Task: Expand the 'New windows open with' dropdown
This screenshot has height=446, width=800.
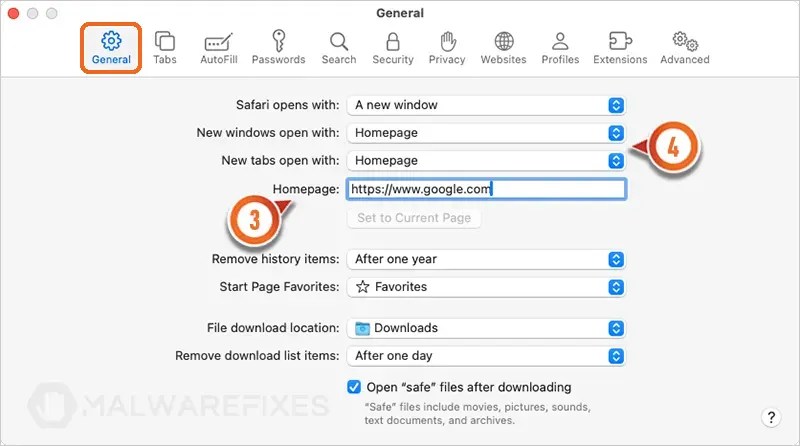Action: pos(486,133)
